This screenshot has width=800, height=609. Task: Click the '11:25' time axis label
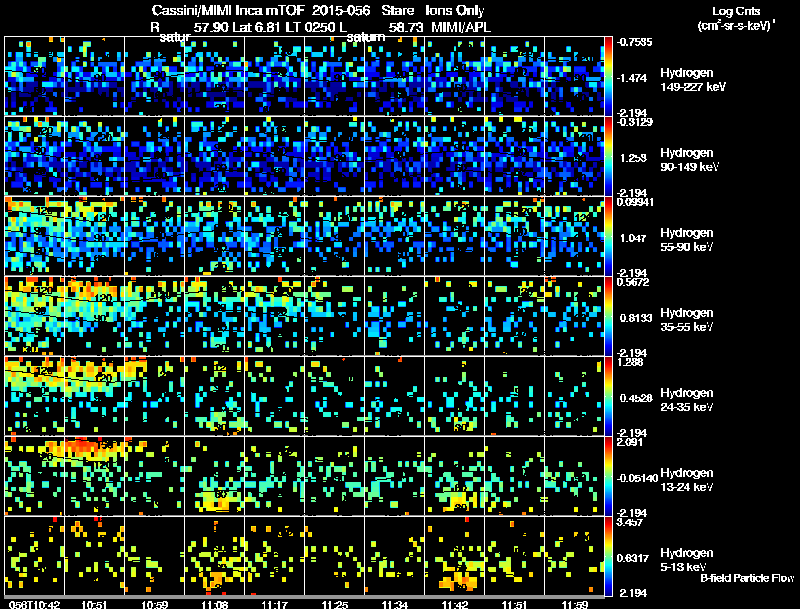335,605
